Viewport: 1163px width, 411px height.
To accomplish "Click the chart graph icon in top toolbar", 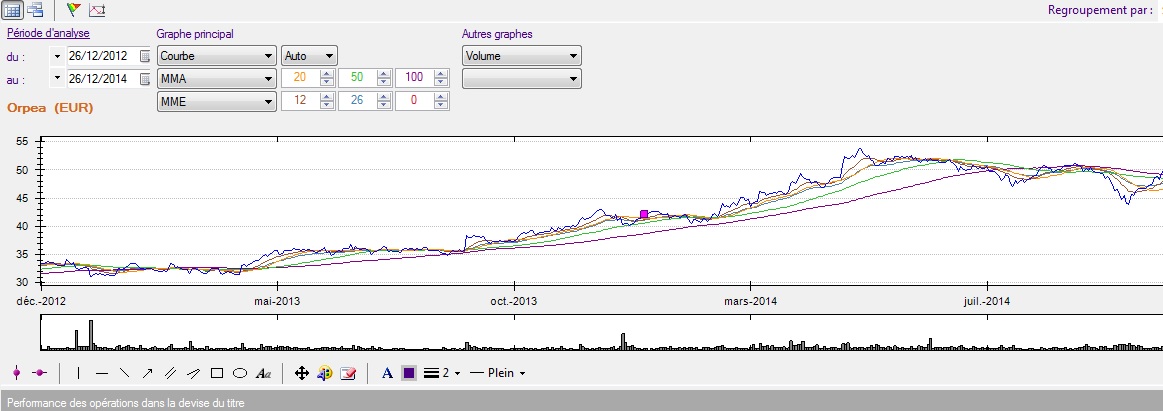I will (x=97, y=10).
